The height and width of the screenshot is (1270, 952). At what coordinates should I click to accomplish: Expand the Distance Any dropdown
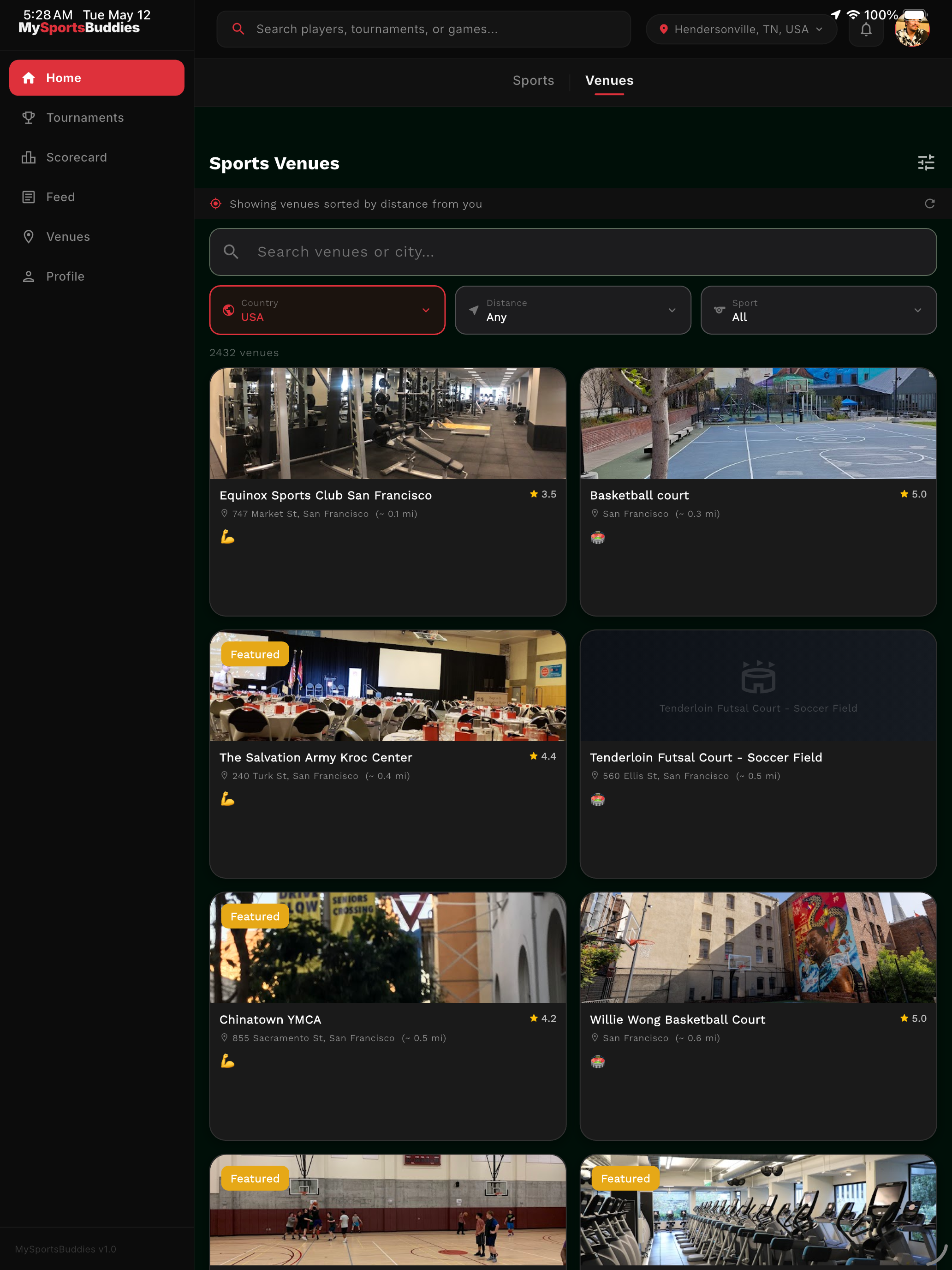click(x=573, y=310)
